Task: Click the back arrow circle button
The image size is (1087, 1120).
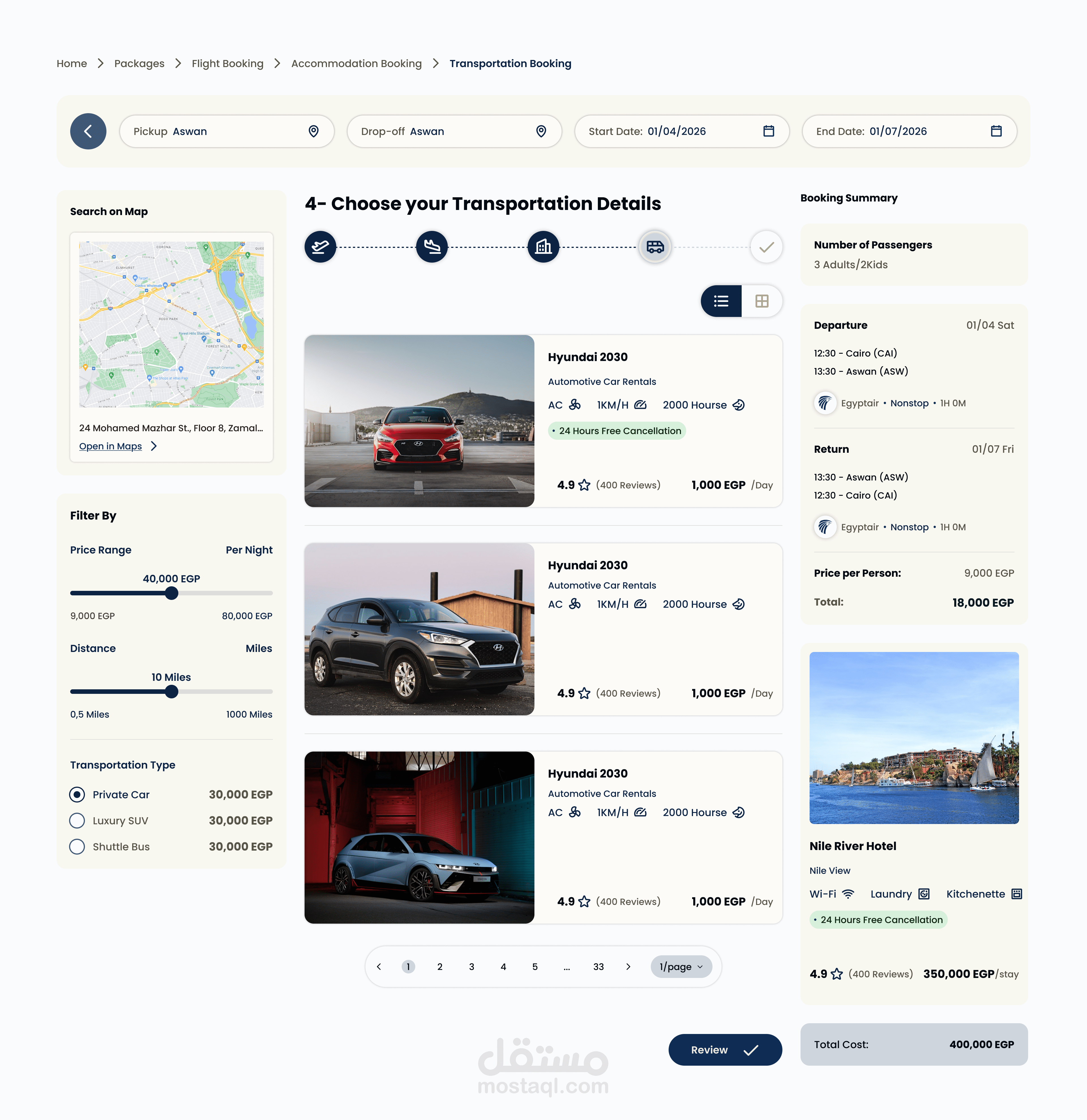Action: coord(88,131)
